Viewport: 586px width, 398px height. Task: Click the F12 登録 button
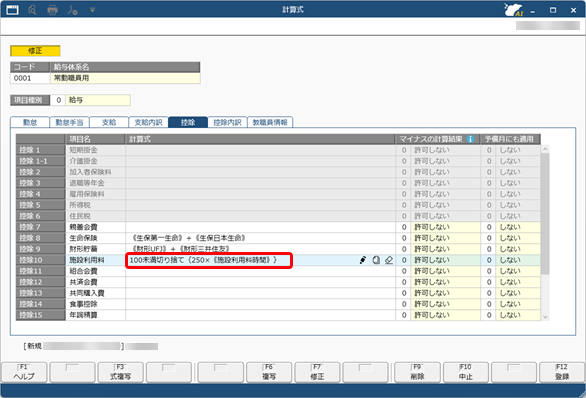pos(562,372)
